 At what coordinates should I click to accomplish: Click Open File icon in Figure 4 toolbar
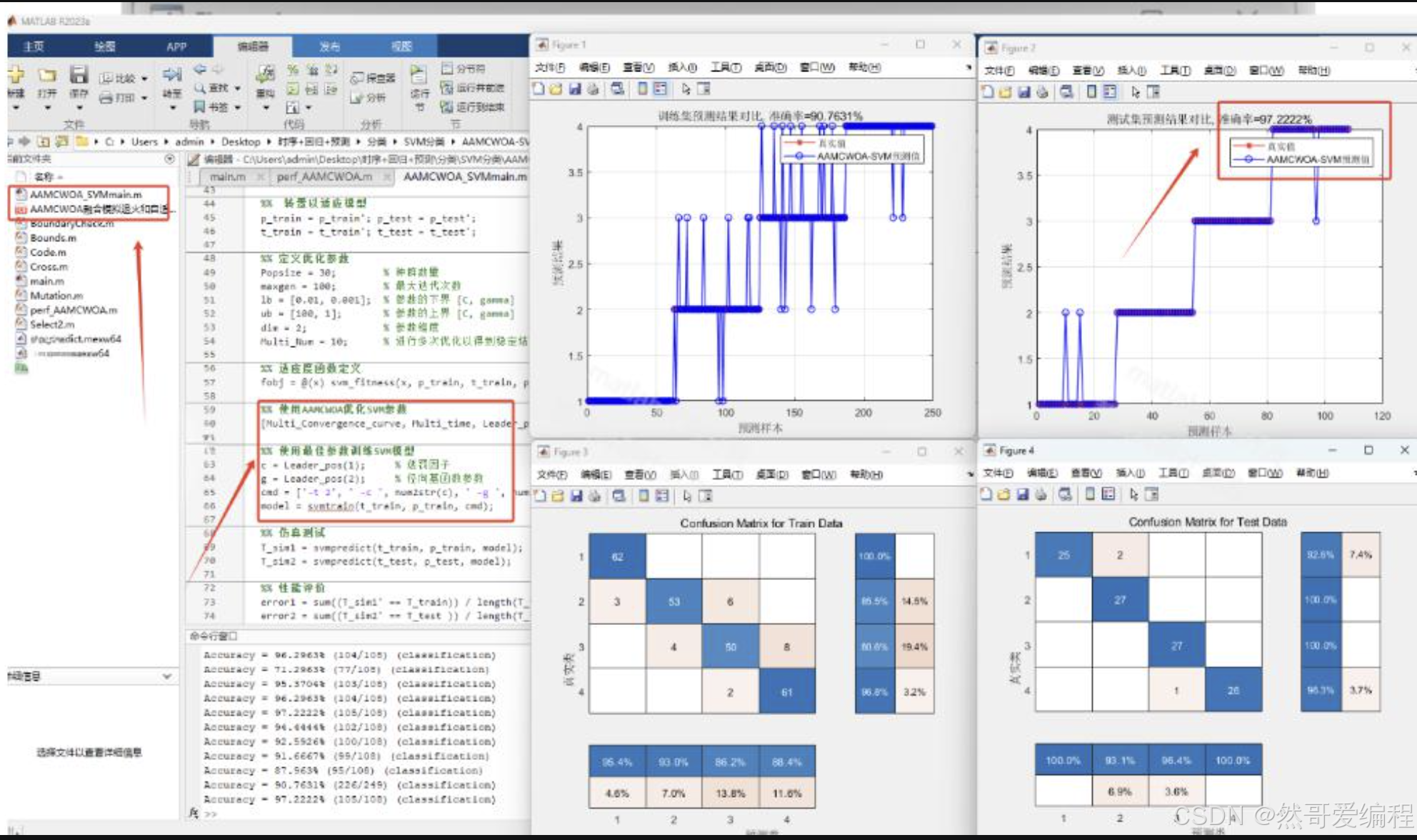[x=1004, y=494]
